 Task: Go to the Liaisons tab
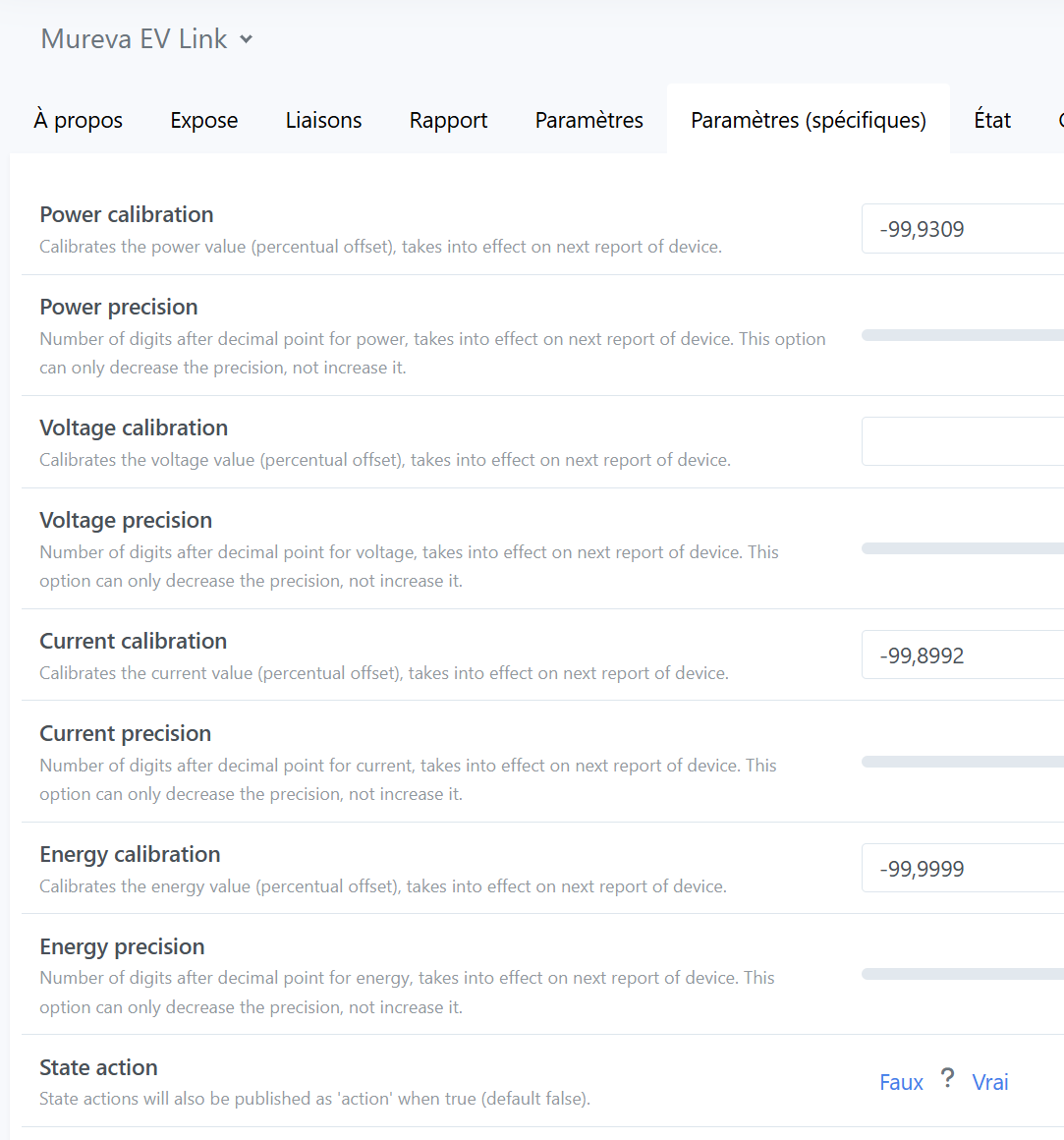[x=323, y=120]
